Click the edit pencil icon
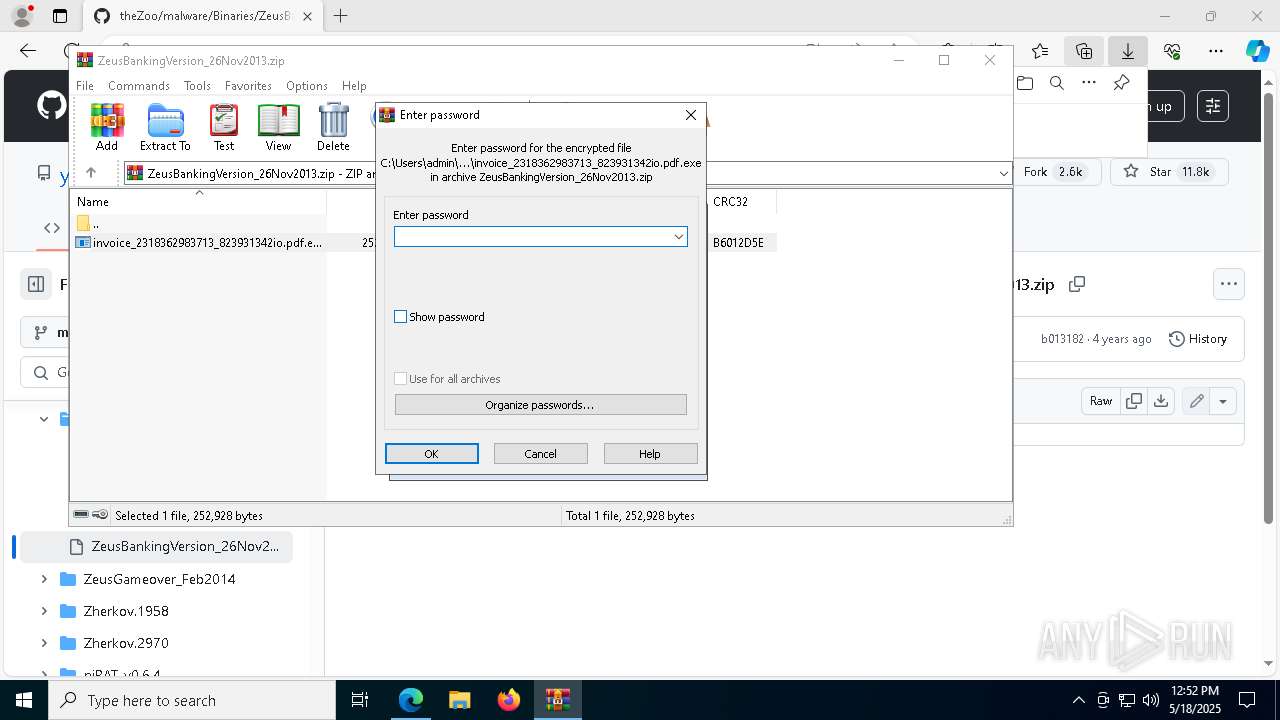Image resolution: width=1280 pixels, height=720 pixels. coord(1196,401)
